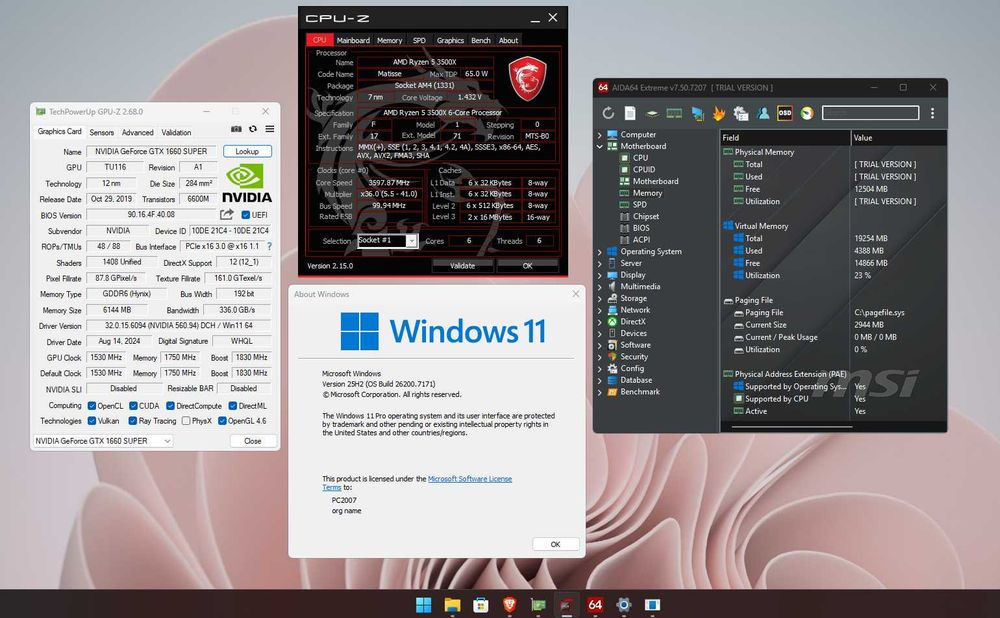The height and width of the screenshot is (618, 1000).
Task: Click the AIDA64 flame stability test icon
Action: pos(719,114)
